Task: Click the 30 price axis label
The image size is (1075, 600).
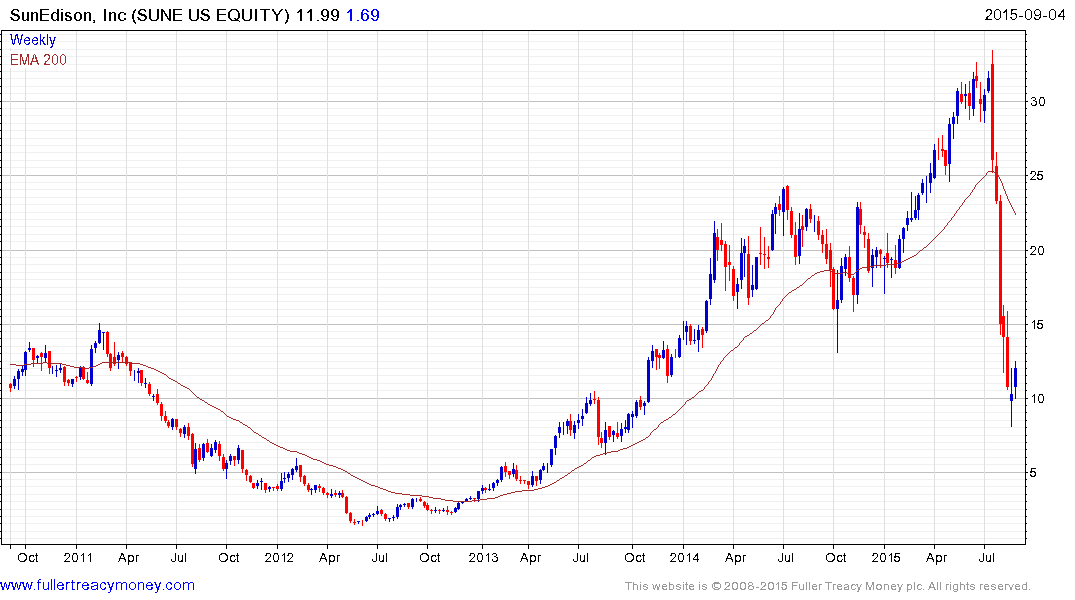Action: pyautogui.click(x=1037, y=101)
